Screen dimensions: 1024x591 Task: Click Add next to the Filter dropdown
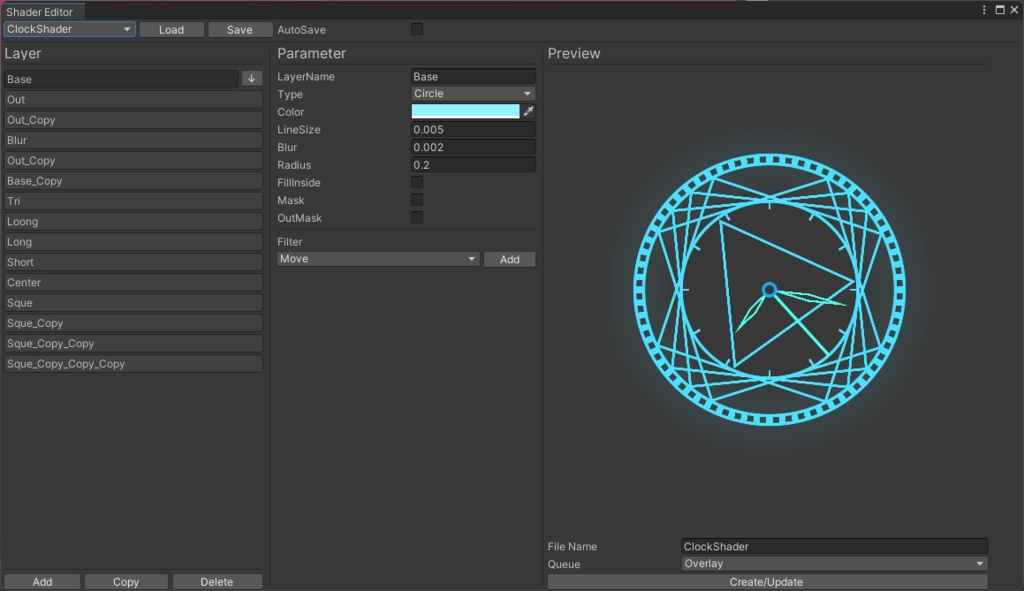(510, 258)
